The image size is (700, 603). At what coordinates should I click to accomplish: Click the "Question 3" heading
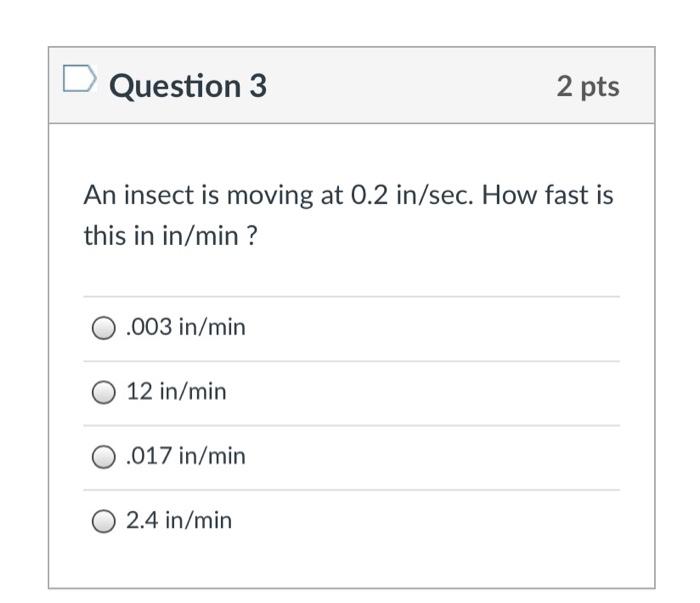(188, 86)
